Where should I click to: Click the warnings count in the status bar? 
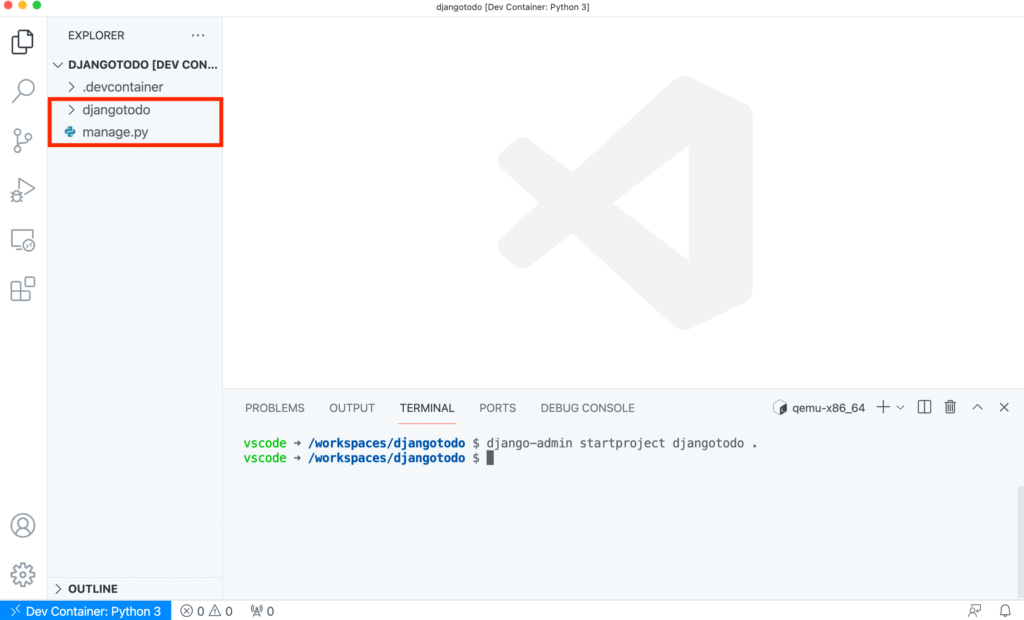point(221,611)
